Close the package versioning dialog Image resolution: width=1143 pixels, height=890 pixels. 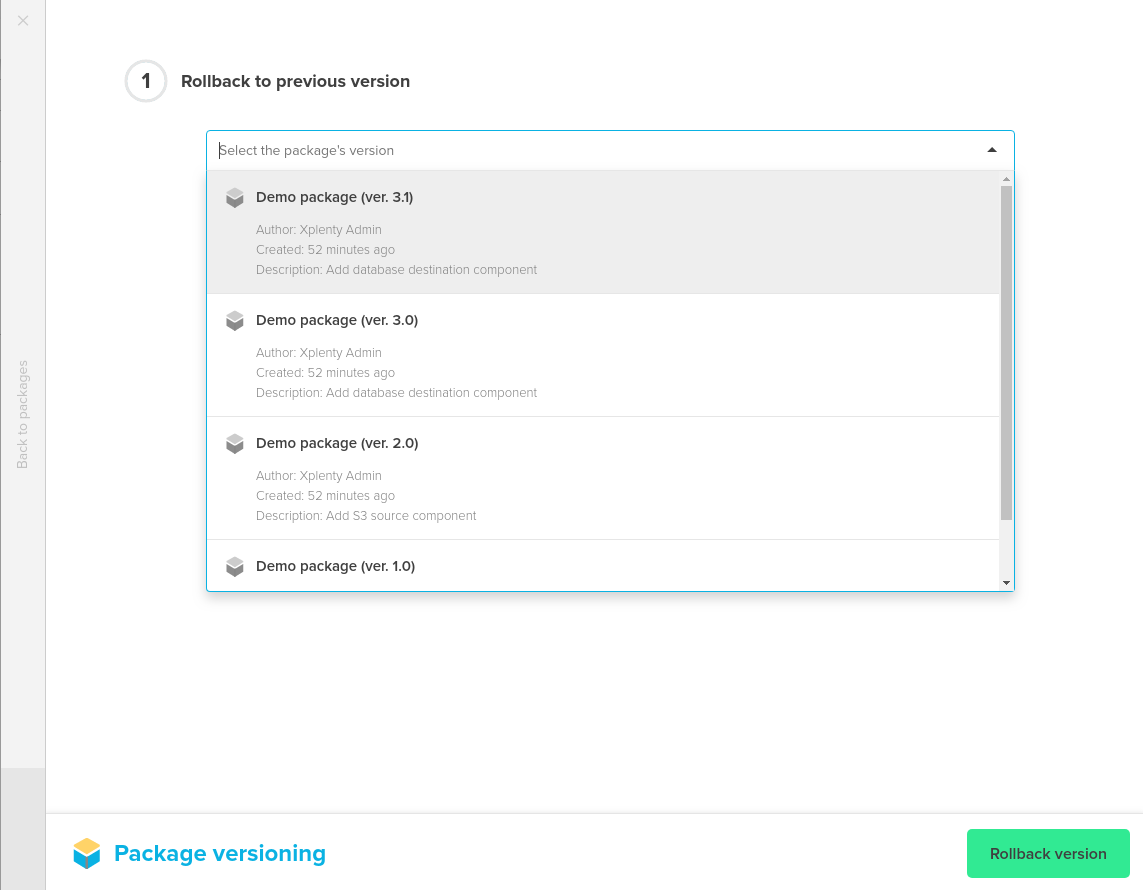(x=22, y=20)
